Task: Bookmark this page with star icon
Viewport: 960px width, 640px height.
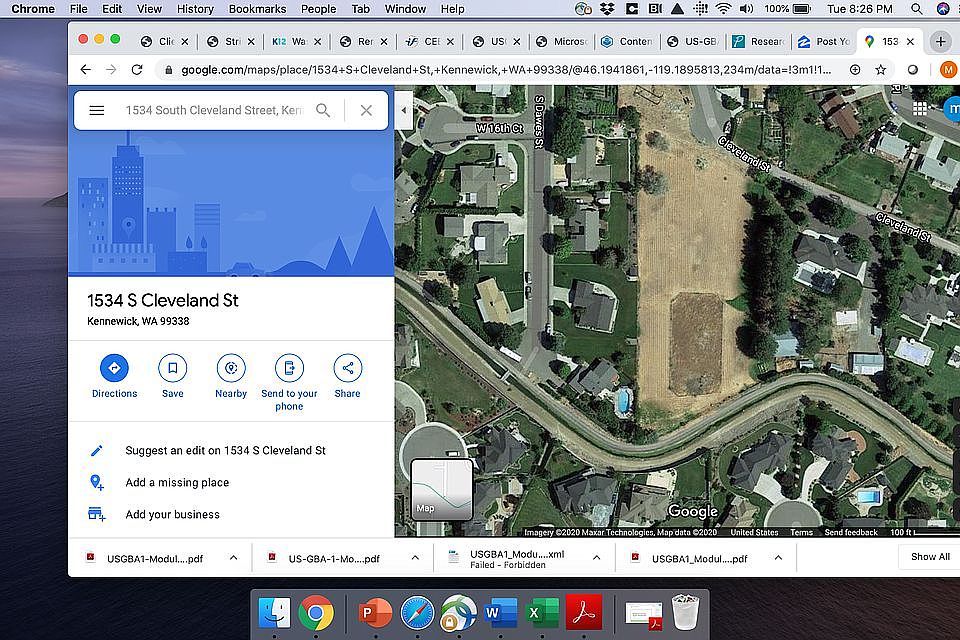Action: (x=880, y=70)
